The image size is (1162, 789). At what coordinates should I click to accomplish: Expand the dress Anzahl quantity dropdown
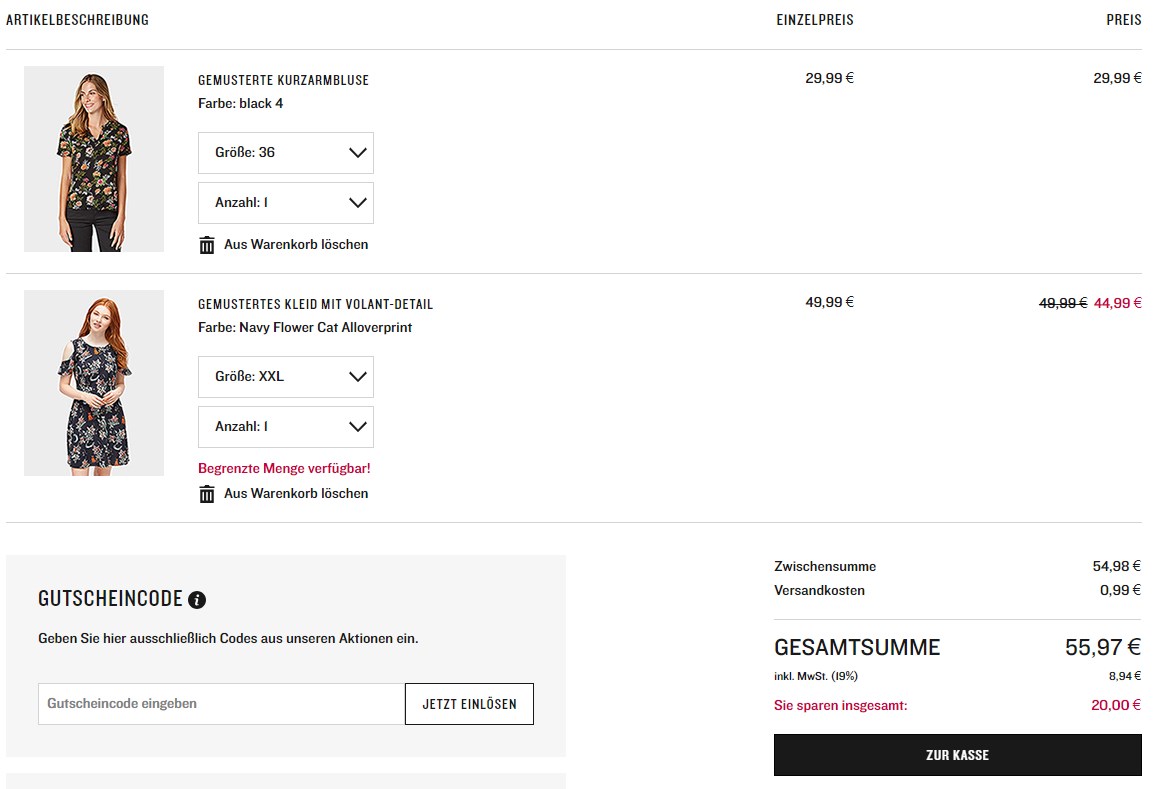[x=285, y=427]
